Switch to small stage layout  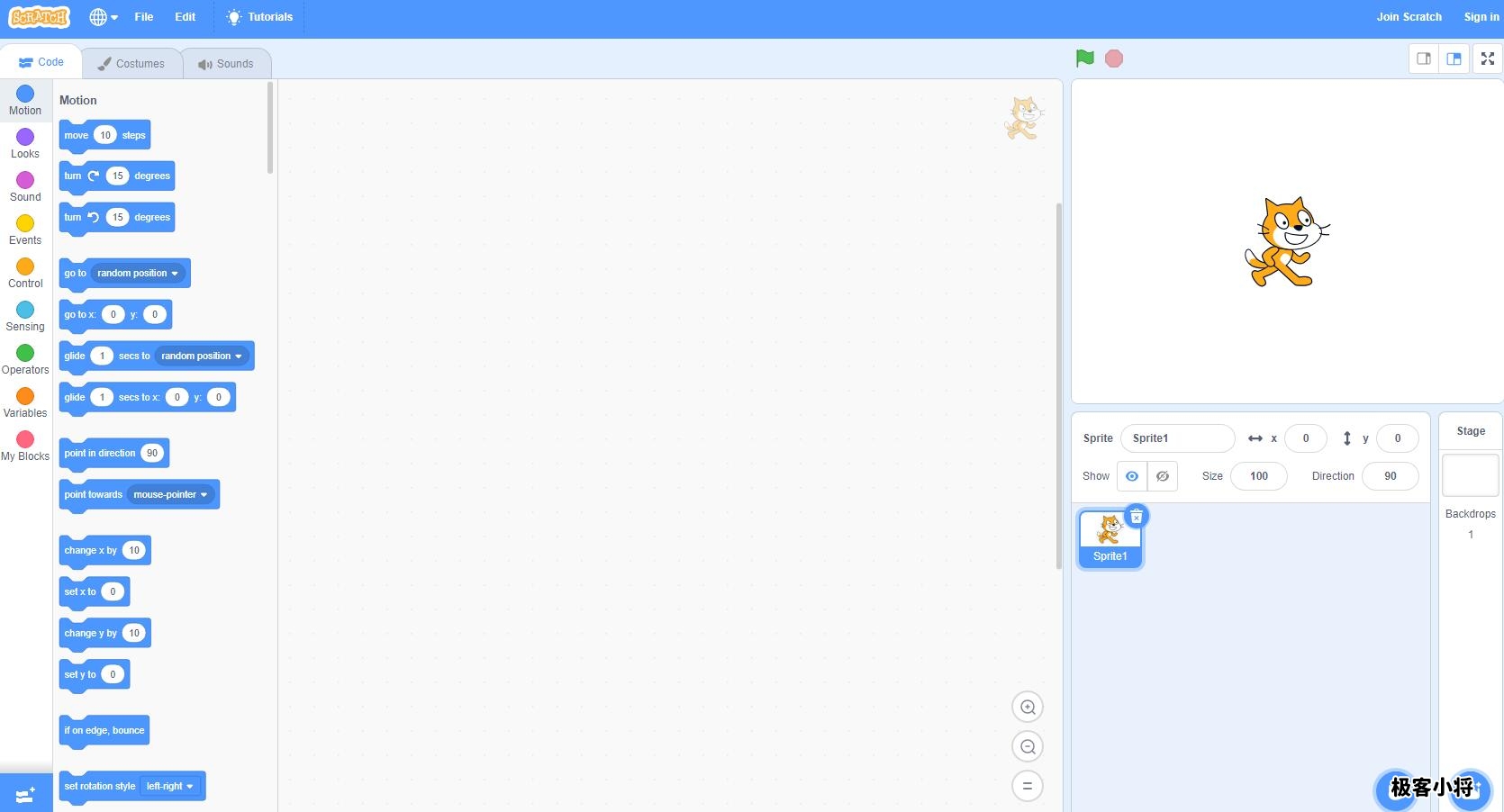1424,59
